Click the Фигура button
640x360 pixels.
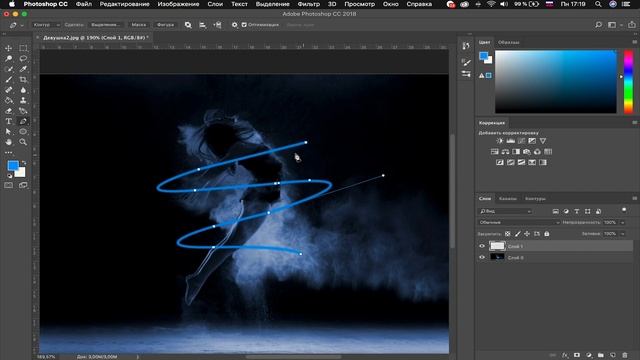(165, 25)
